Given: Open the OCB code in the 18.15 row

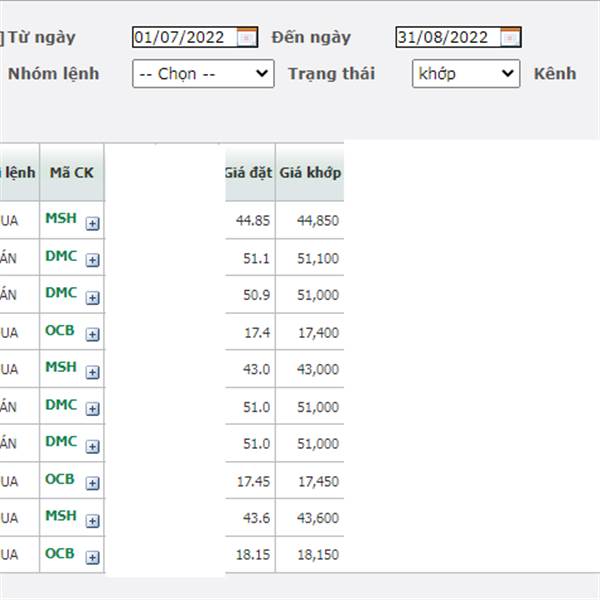Looking at the screenshot, I should pyautogui.click(x=60, y=553).
